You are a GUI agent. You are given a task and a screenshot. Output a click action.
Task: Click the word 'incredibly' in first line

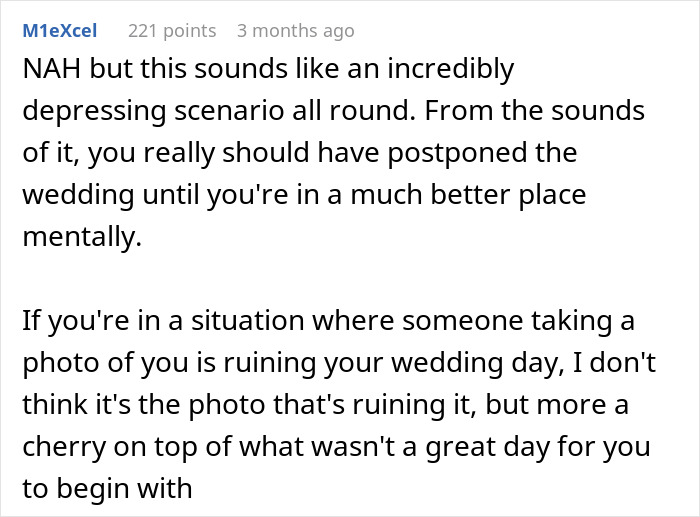450,70
